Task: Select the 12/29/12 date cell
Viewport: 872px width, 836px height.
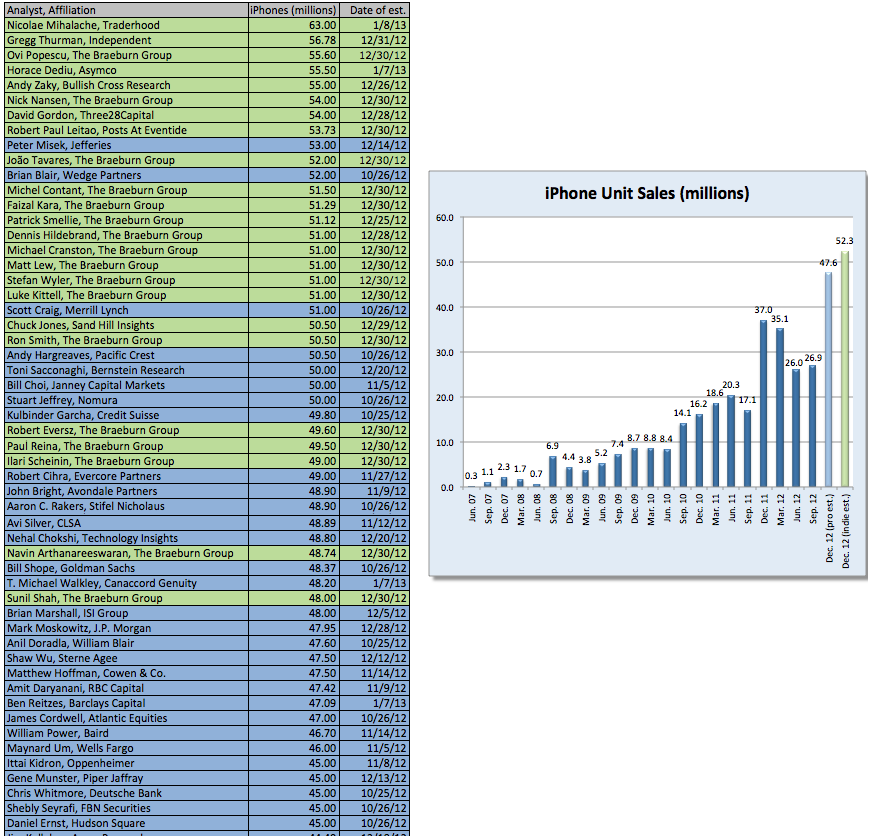Action: [374, 325]
